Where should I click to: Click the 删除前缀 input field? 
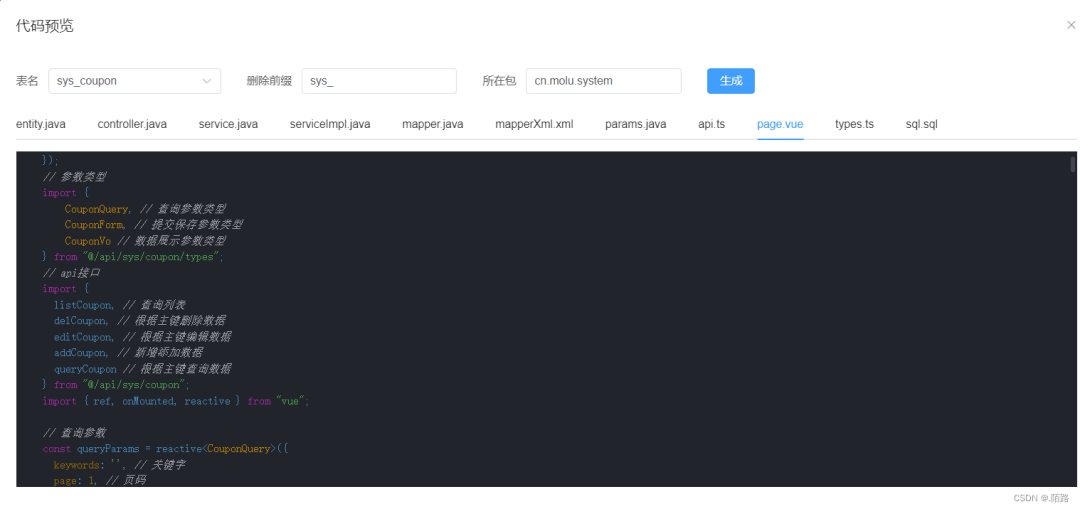(x=379, y=81)
